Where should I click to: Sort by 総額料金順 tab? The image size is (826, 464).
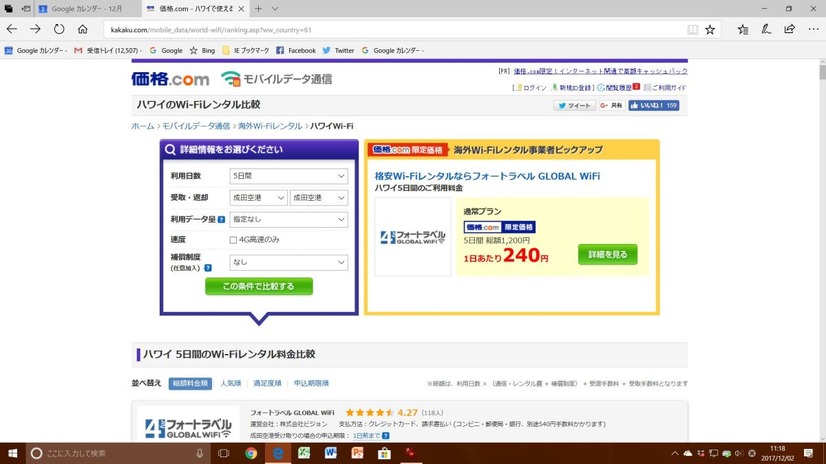(190, 383)
